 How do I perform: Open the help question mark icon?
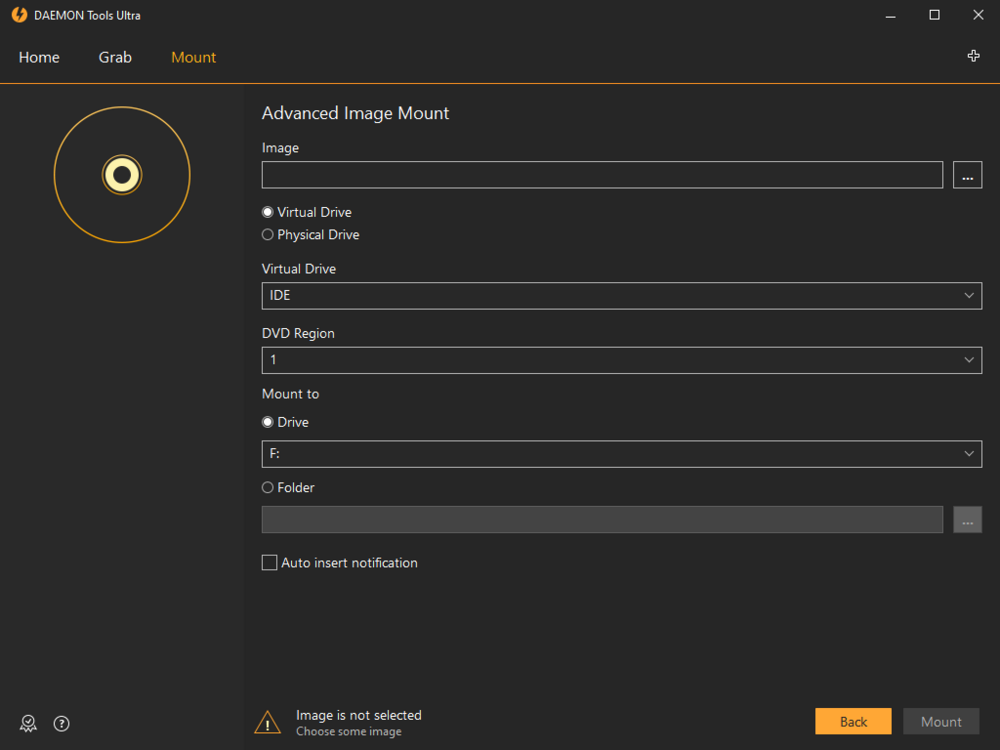click(61, 724)
